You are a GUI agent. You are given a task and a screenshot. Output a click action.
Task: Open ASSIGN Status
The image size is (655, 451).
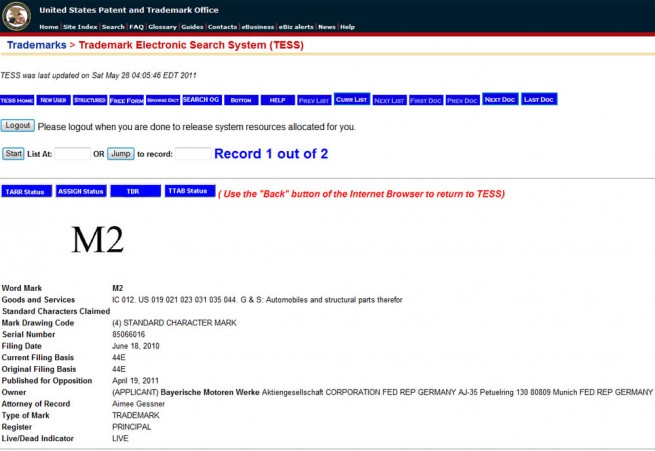click(81, 191)
